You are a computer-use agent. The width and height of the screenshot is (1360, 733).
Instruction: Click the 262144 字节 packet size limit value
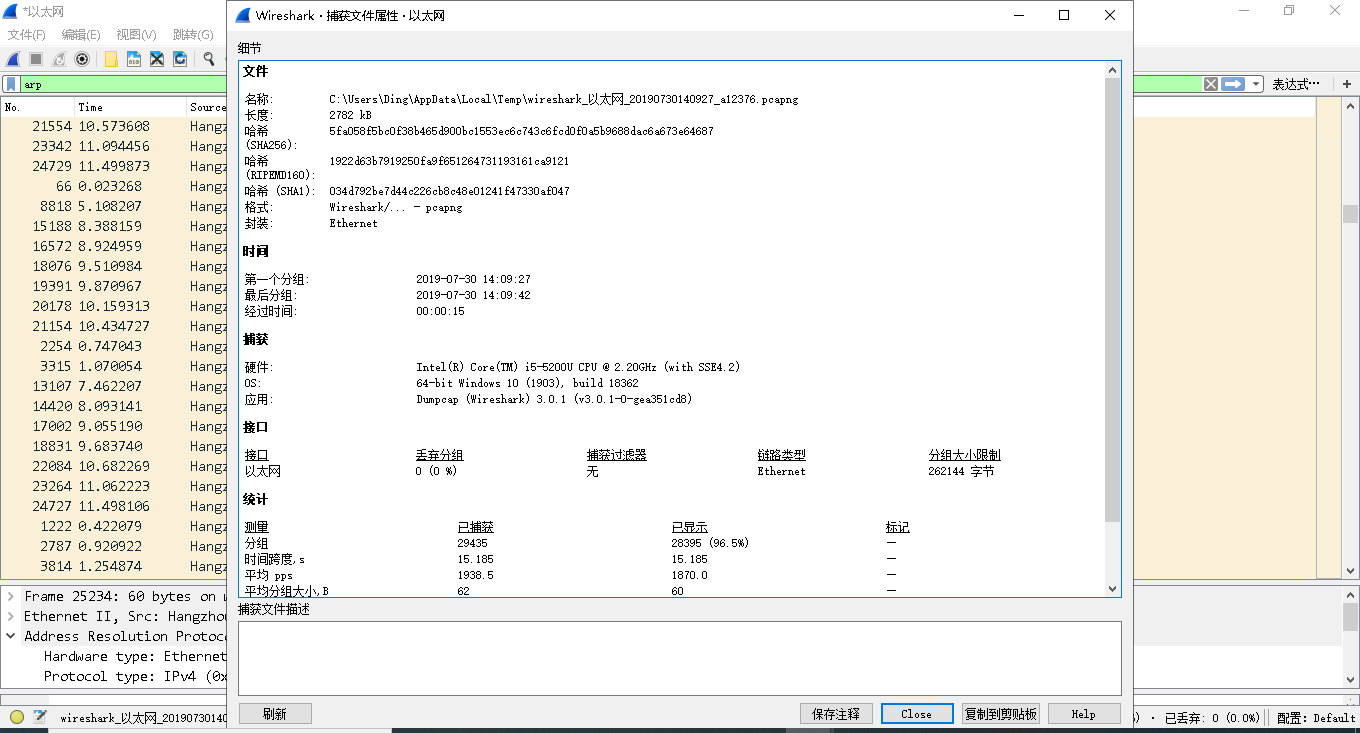(x=961, y=471)
